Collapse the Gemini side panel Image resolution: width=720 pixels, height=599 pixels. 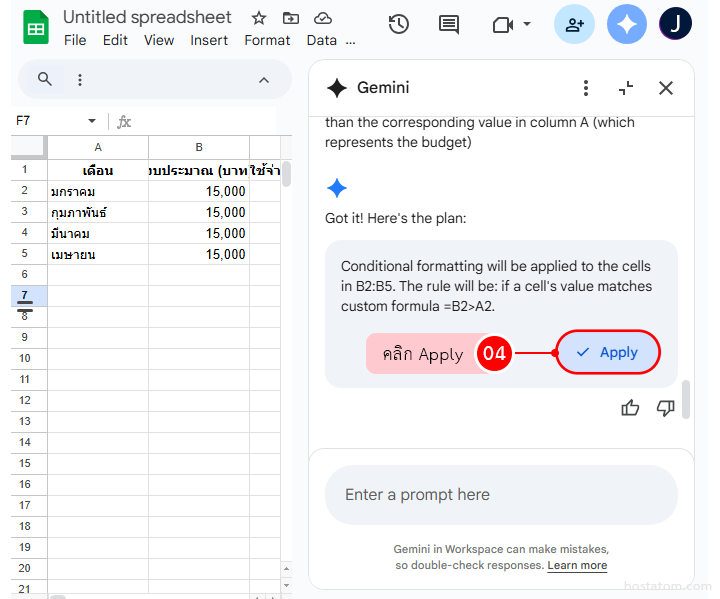[x=626, y=88]
